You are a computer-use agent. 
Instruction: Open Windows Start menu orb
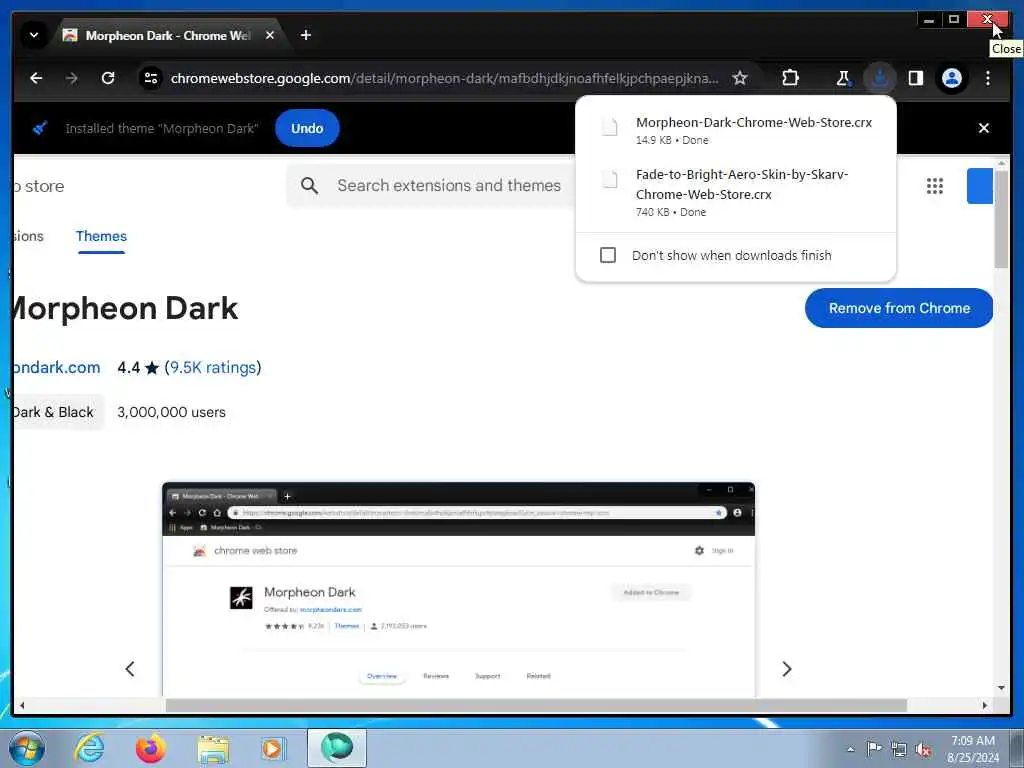27,748
